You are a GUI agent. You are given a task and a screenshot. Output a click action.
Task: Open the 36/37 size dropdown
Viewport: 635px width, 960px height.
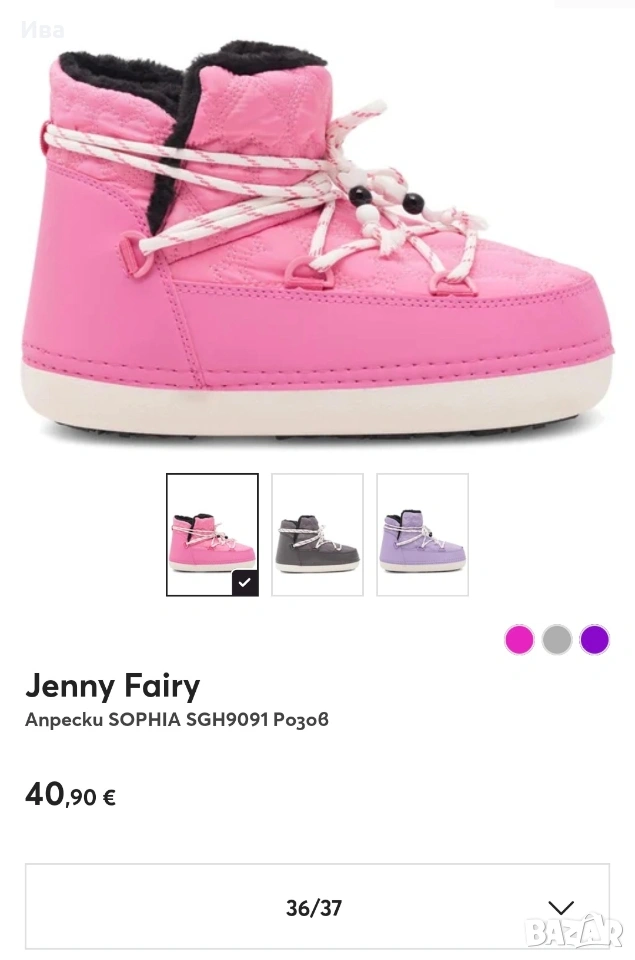(317, 907)
